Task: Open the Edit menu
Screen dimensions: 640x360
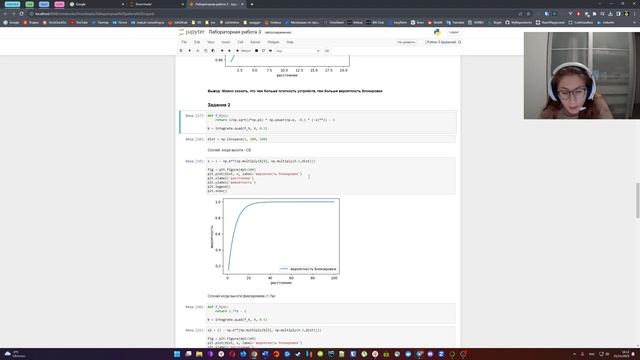Action: [x=197, y=42]
